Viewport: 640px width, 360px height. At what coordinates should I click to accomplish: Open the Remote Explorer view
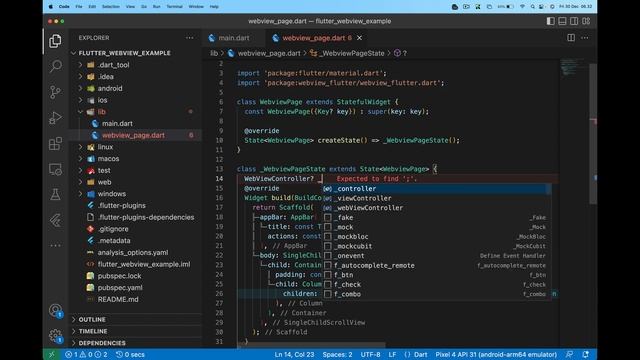click(x=56, y=169)
